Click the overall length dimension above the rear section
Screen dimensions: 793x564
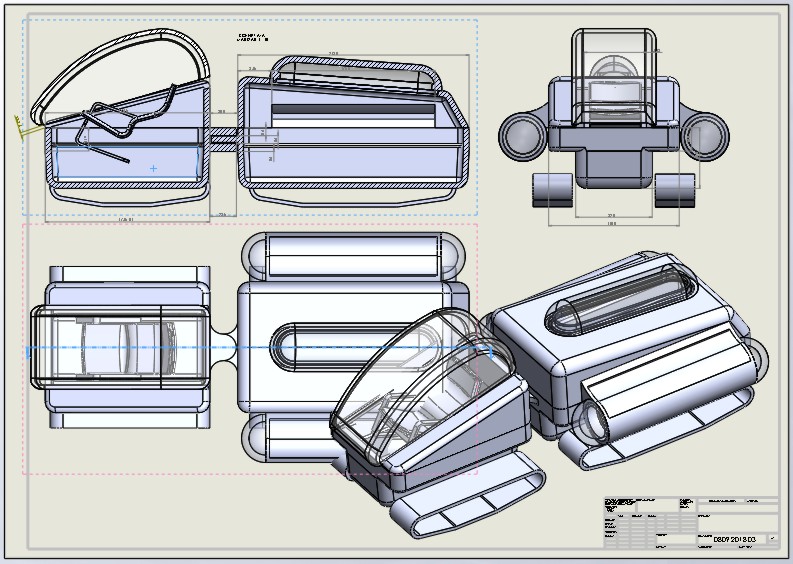click(x=333, y=53)
